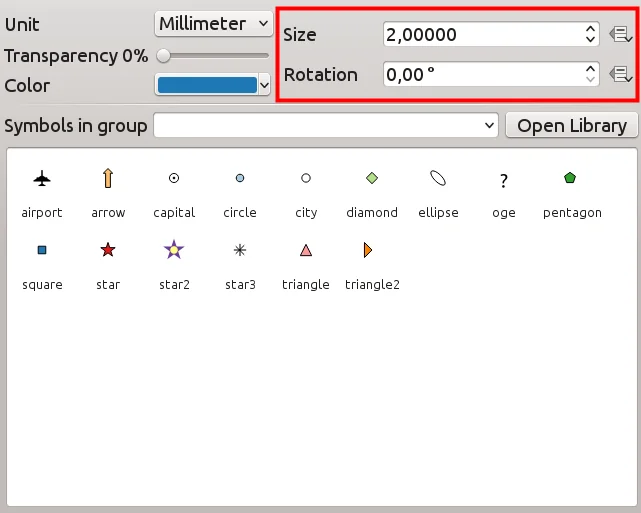
Task: Open data-defined override for Rotation
Action: (x=620, y=74)
